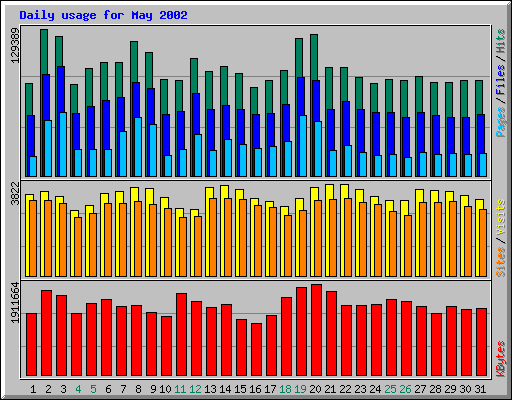Viewport: 512px width, 400px height.
Task: Click green weekend day label 26
Action: pos(405,389)
